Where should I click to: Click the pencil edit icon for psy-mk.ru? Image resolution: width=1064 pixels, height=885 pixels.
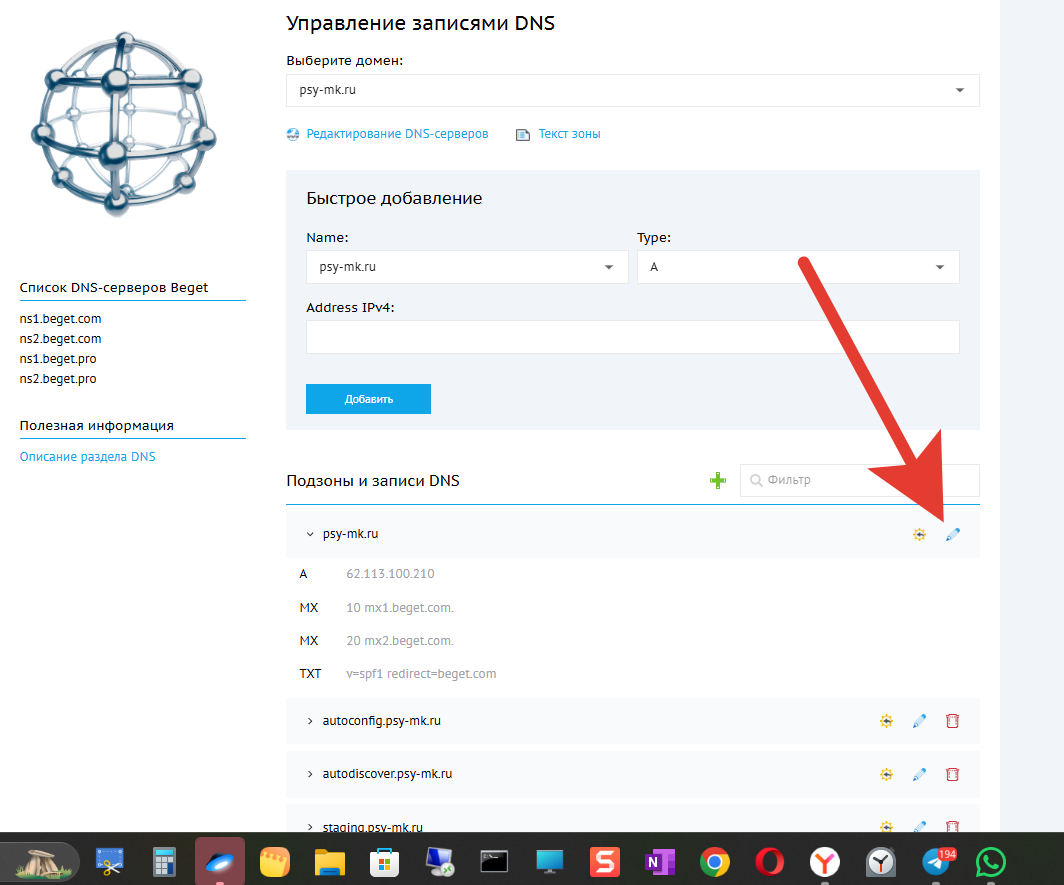[952, 535]
